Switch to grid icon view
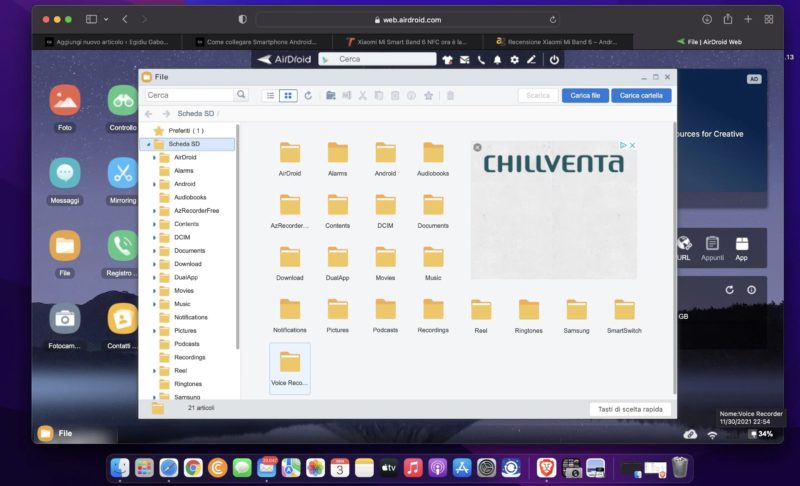This screenshot has height=486, width=800. tap(288, 95)
